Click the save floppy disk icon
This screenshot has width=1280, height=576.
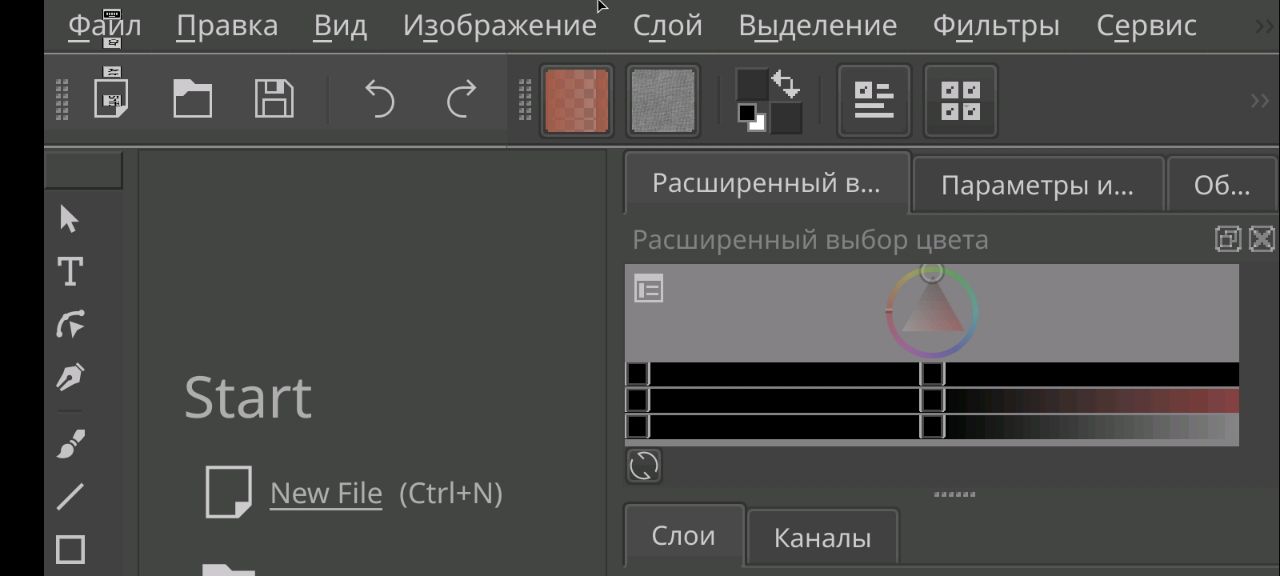pyautogui.click(x=273, y=99)
